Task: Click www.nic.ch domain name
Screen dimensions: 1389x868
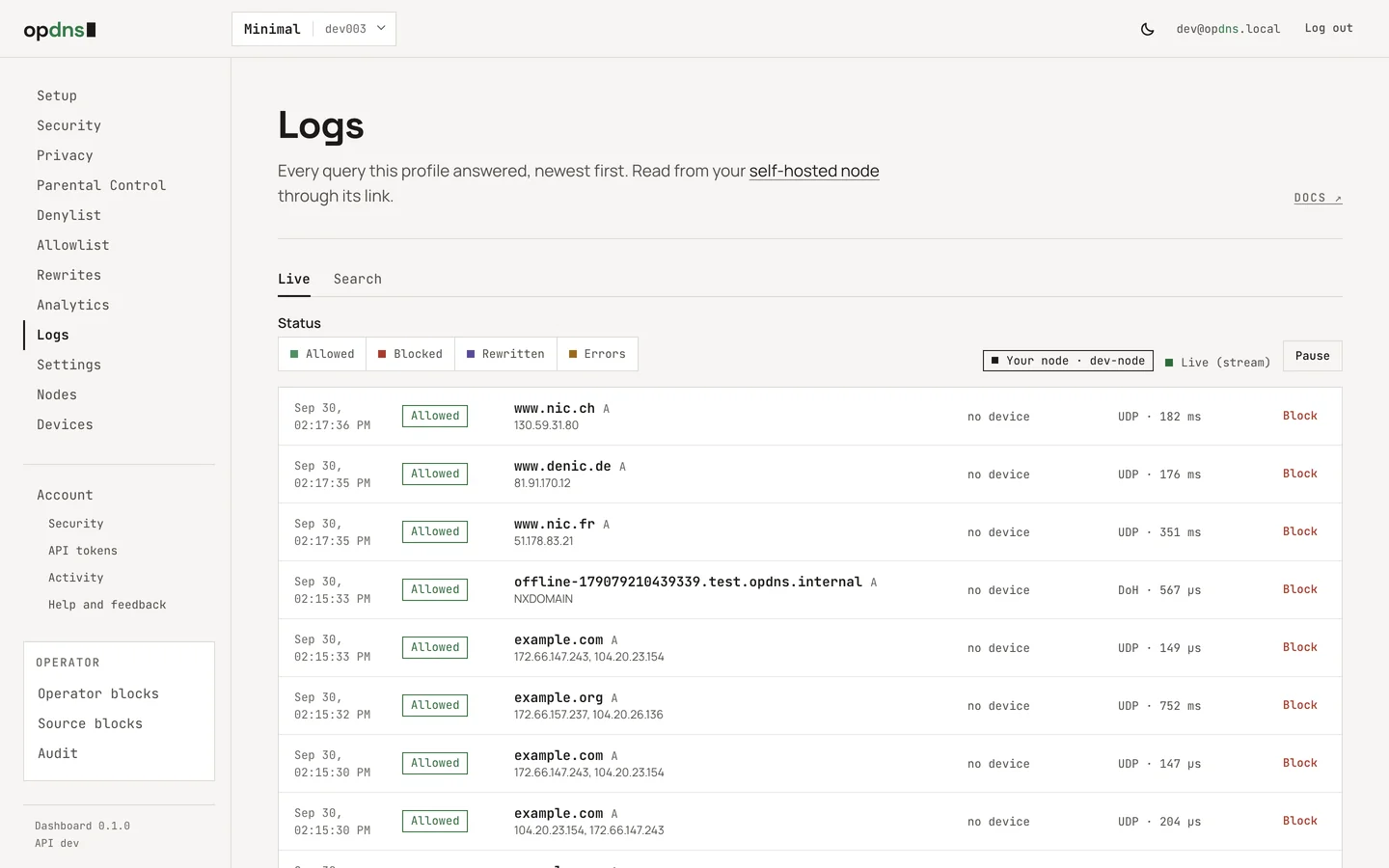Action: tap(555, 408)
